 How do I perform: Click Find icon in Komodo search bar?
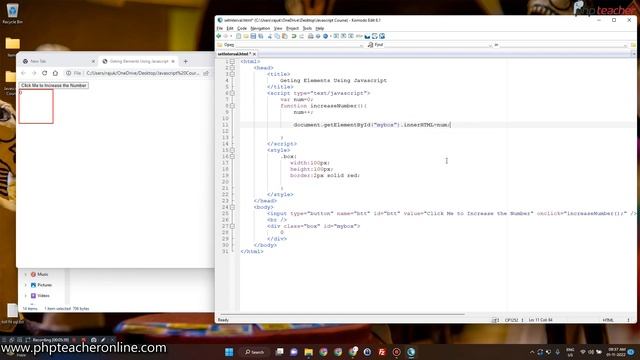point(370,45)
